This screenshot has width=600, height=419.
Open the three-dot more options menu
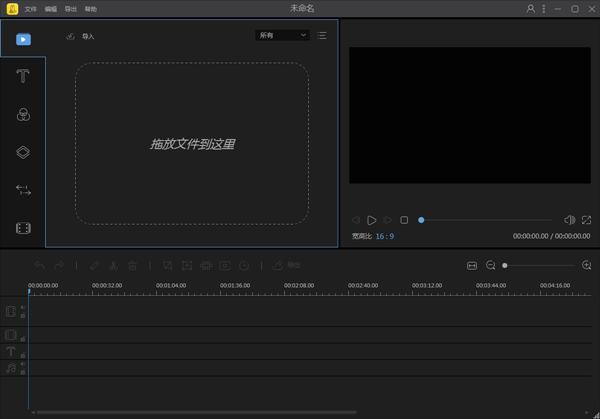(x=544, y=8)
